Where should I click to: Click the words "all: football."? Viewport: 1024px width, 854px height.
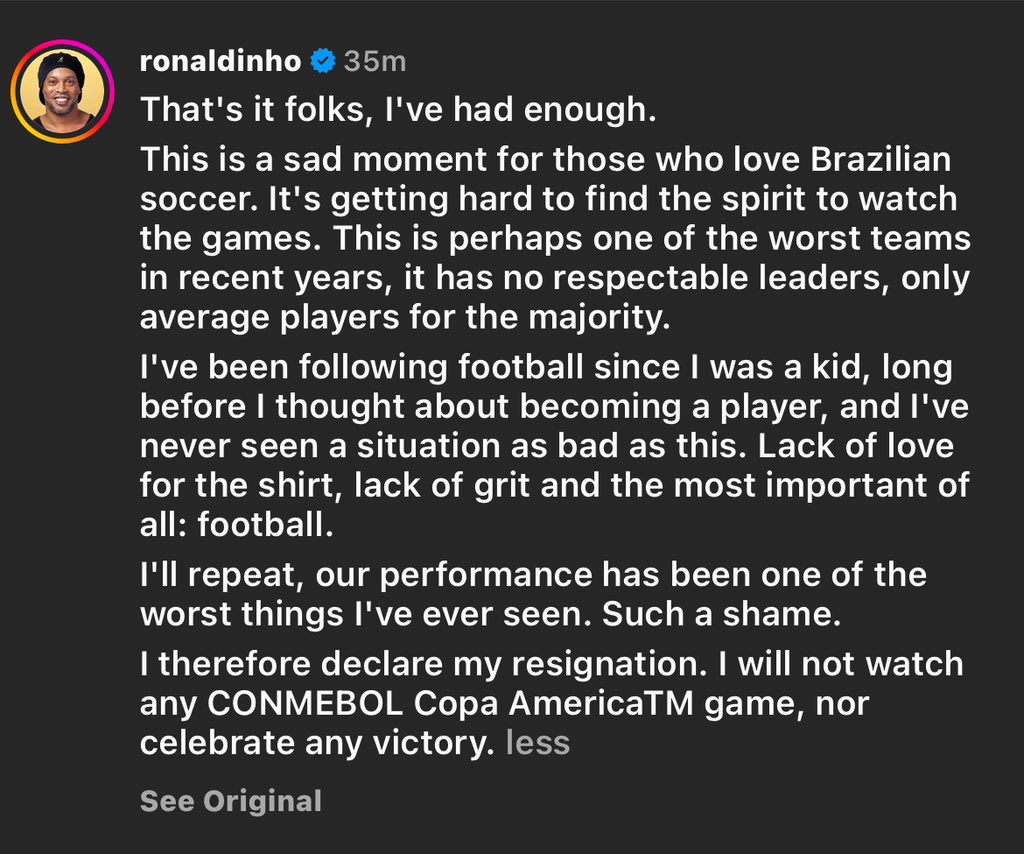click(235, 525)
